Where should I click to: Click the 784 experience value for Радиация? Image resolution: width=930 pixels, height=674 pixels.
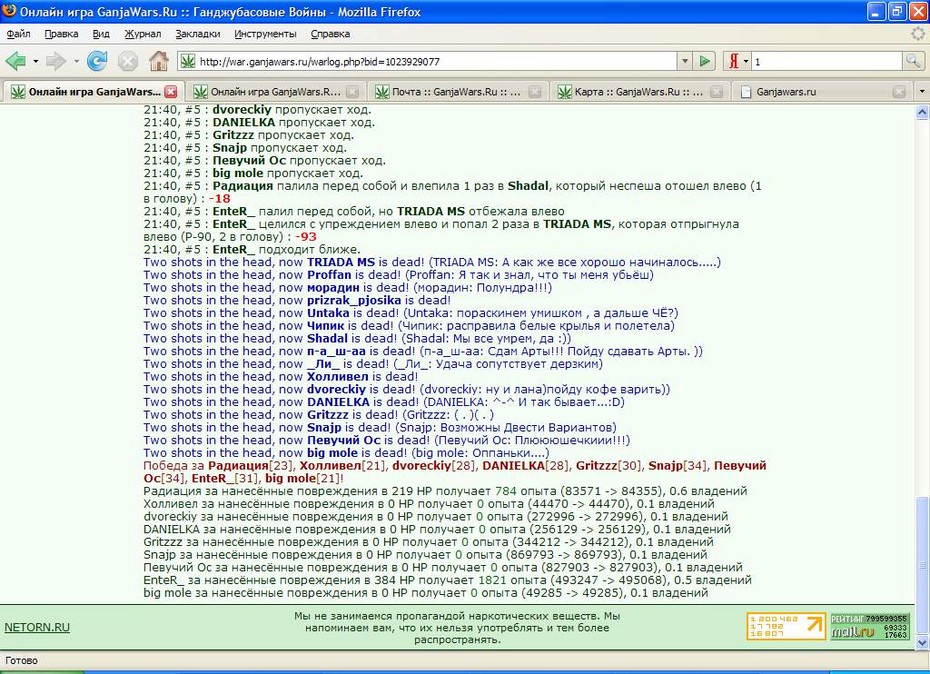coord(505,491)
